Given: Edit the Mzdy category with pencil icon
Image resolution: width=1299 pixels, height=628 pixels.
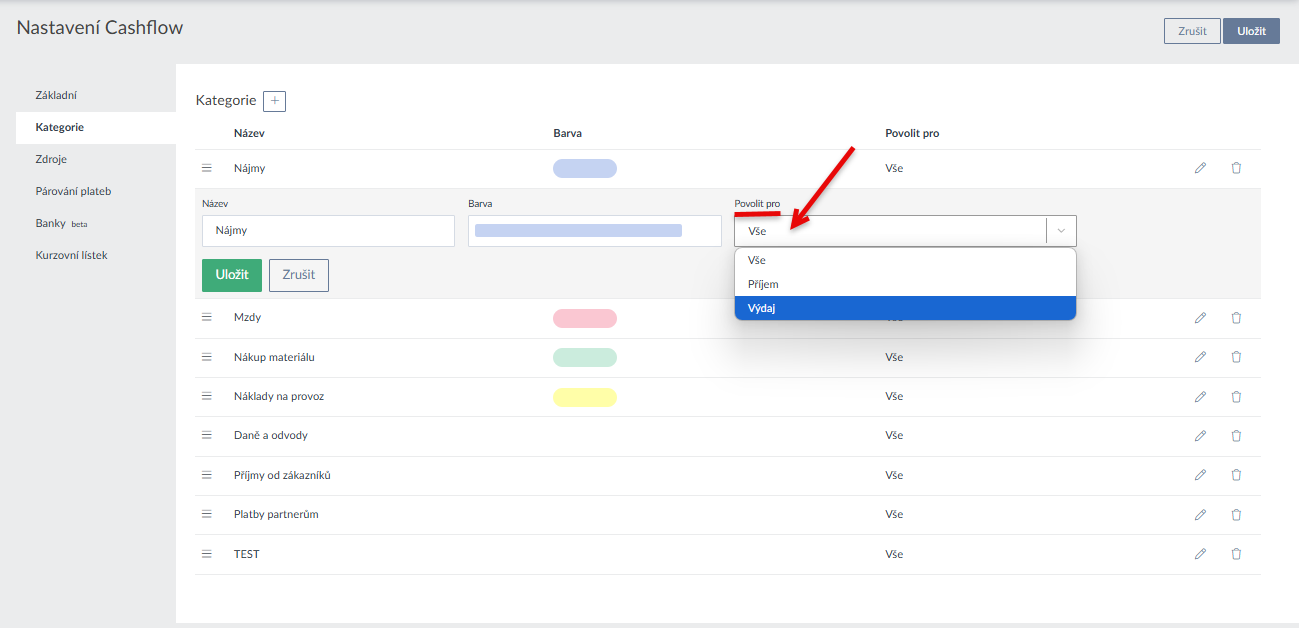Looking at the screenshot, I should 1200,318.
